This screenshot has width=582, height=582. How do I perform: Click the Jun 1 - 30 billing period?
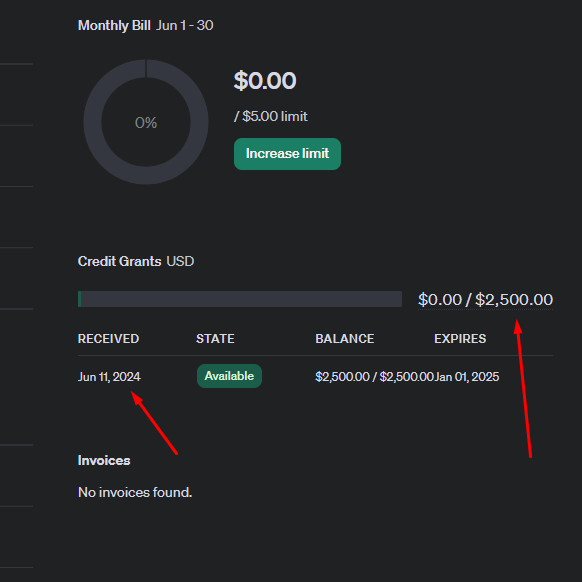point(185,26)
